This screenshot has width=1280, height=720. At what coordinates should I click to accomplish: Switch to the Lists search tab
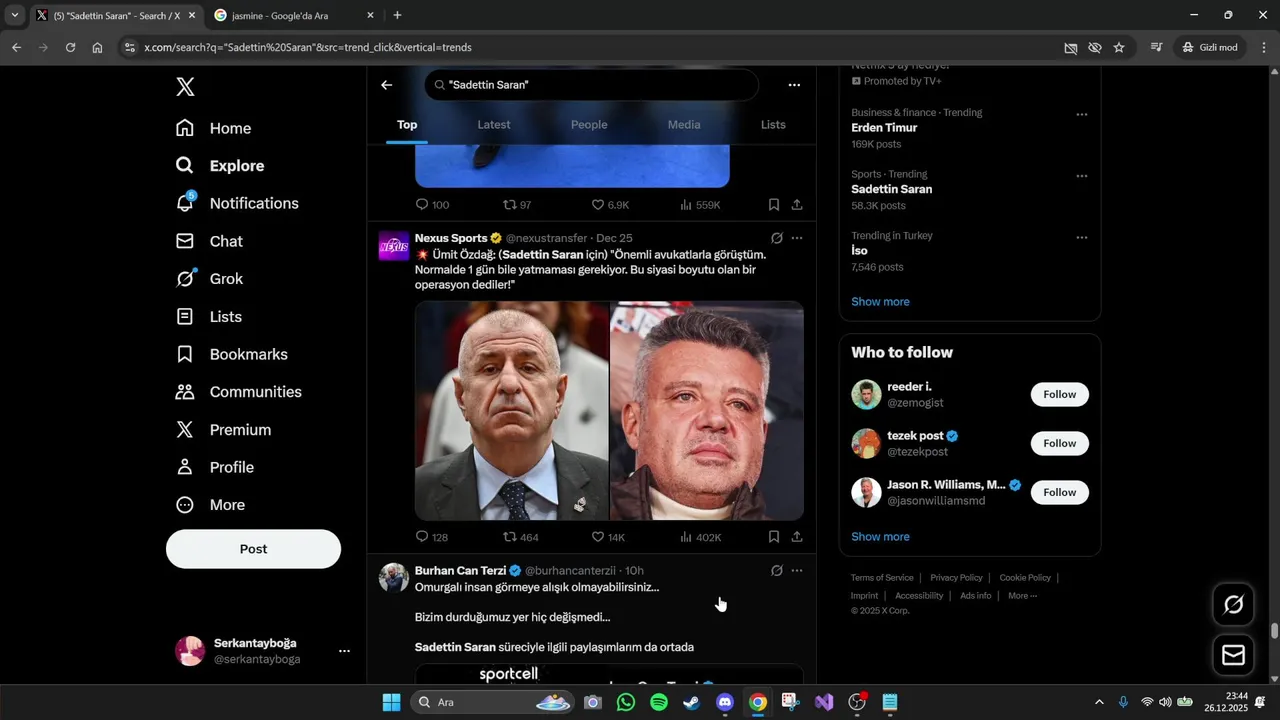pos(773,125)
